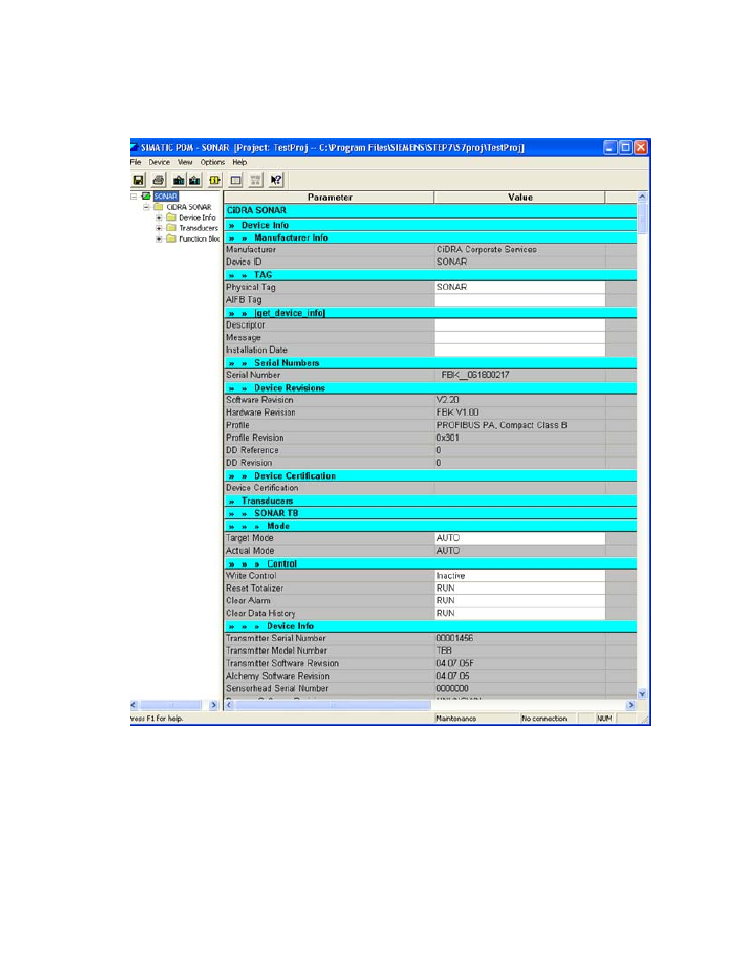Click Software Revision V2.20 value
The height and width of the screenshot is (954, 737).
pos(448,400)
